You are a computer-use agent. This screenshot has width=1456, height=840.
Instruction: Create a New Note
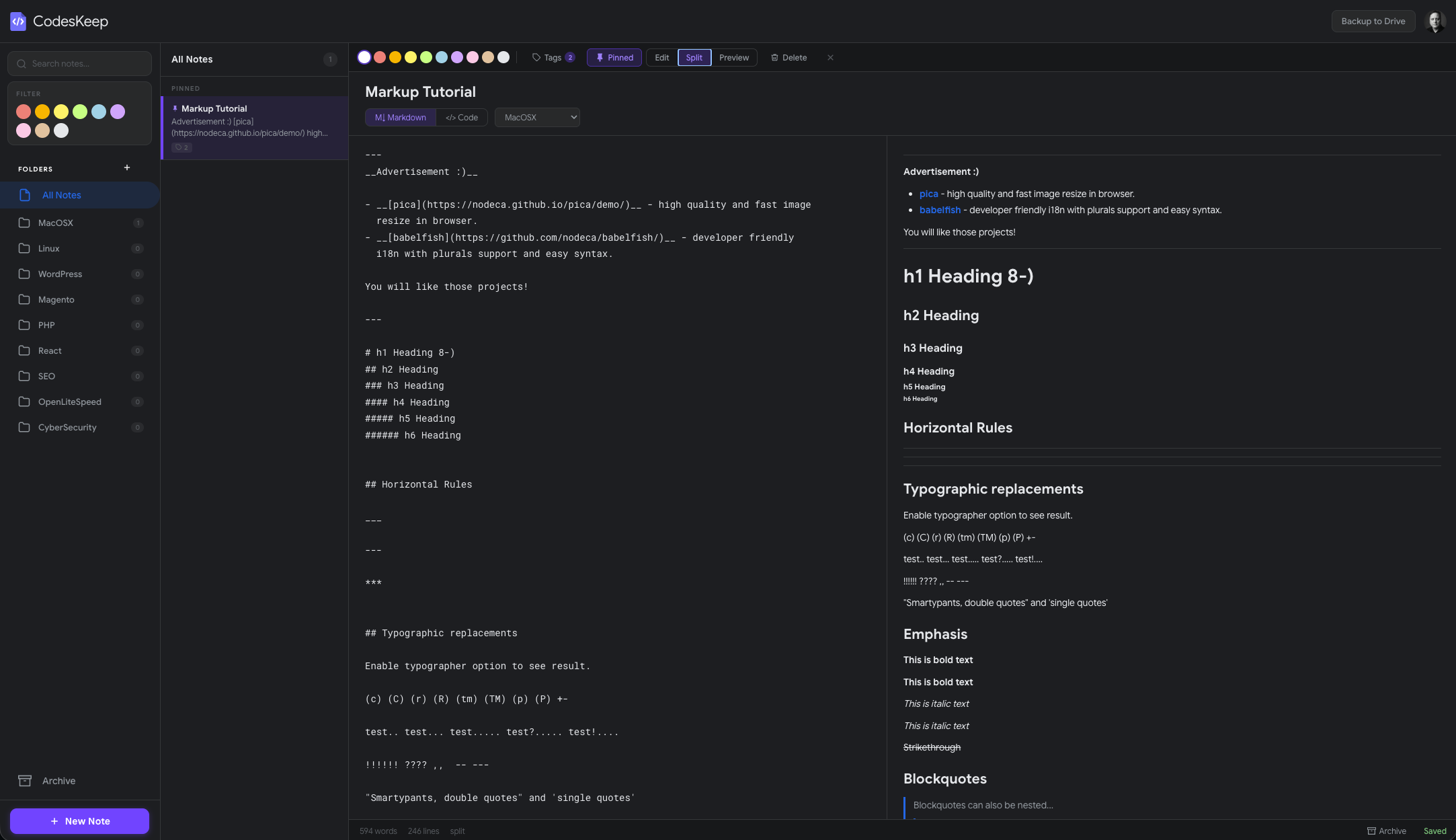(79, 821)
